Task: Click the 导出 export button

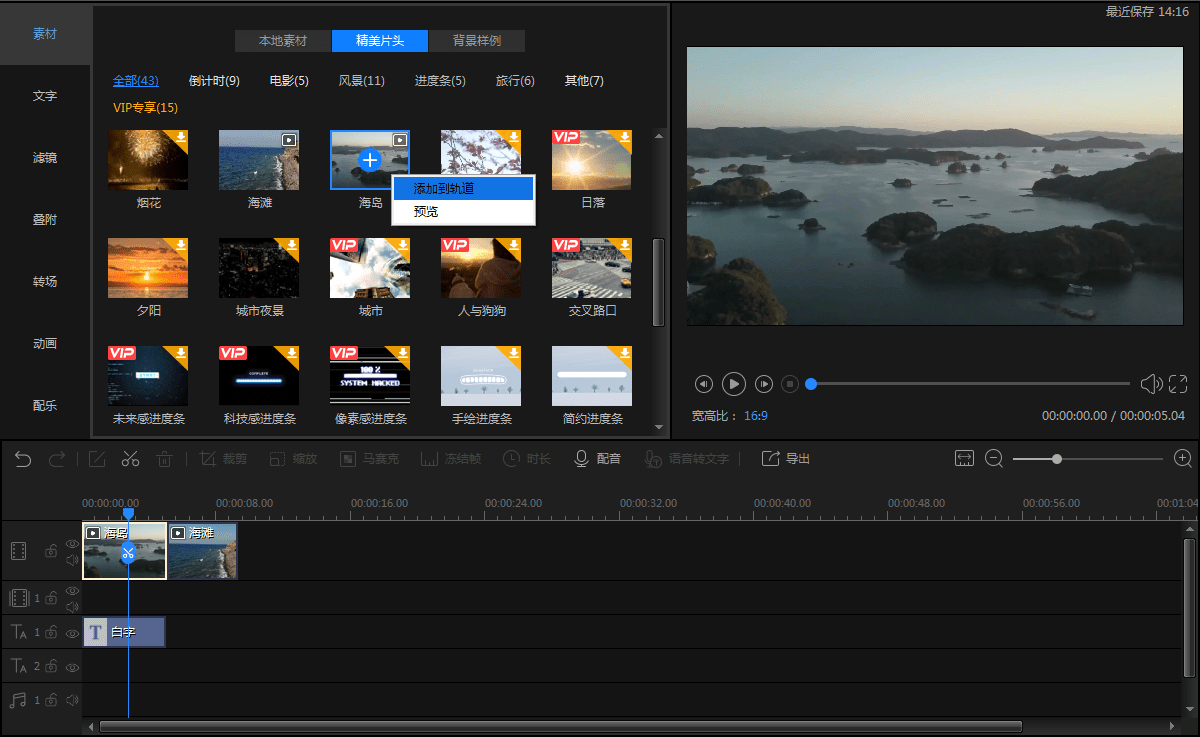Action: pos(786,459)
